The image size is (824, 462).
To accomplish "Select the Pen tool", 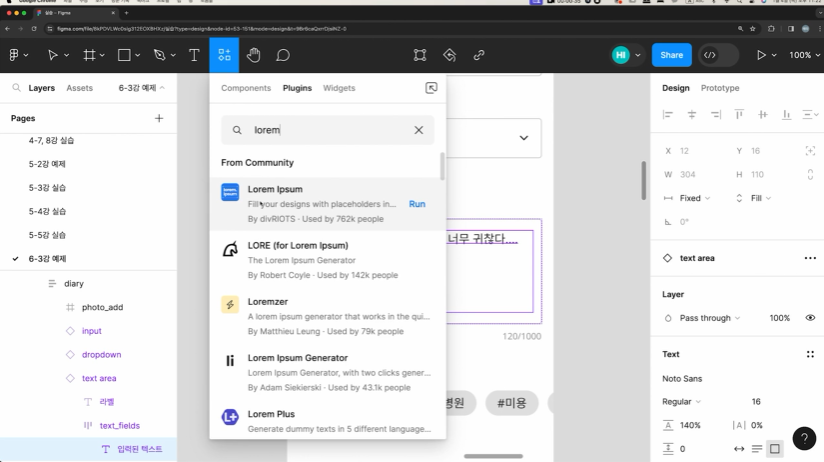I will (x=160, y=55).
